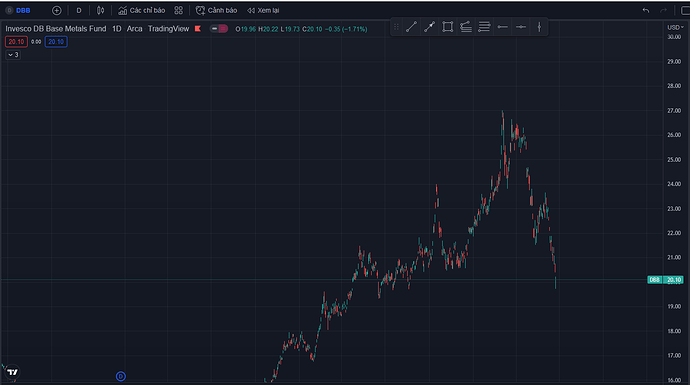Open the USD currency dropdown

coord(675,27)
